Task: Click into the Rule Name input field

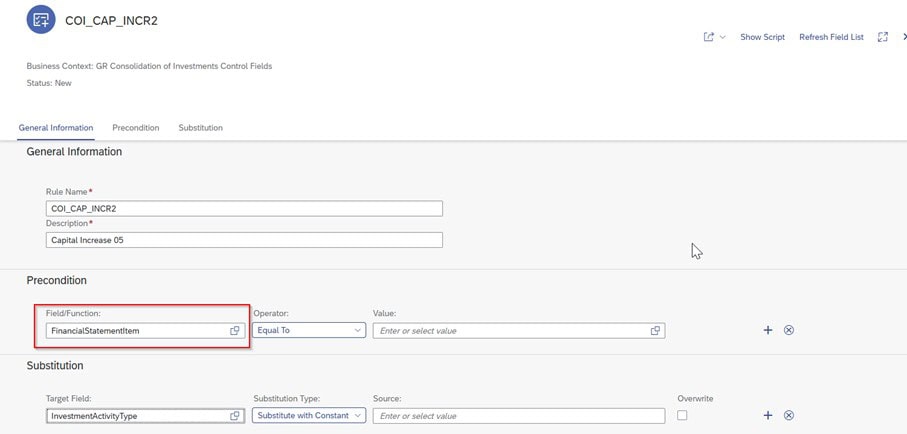Action: point(244,209)
